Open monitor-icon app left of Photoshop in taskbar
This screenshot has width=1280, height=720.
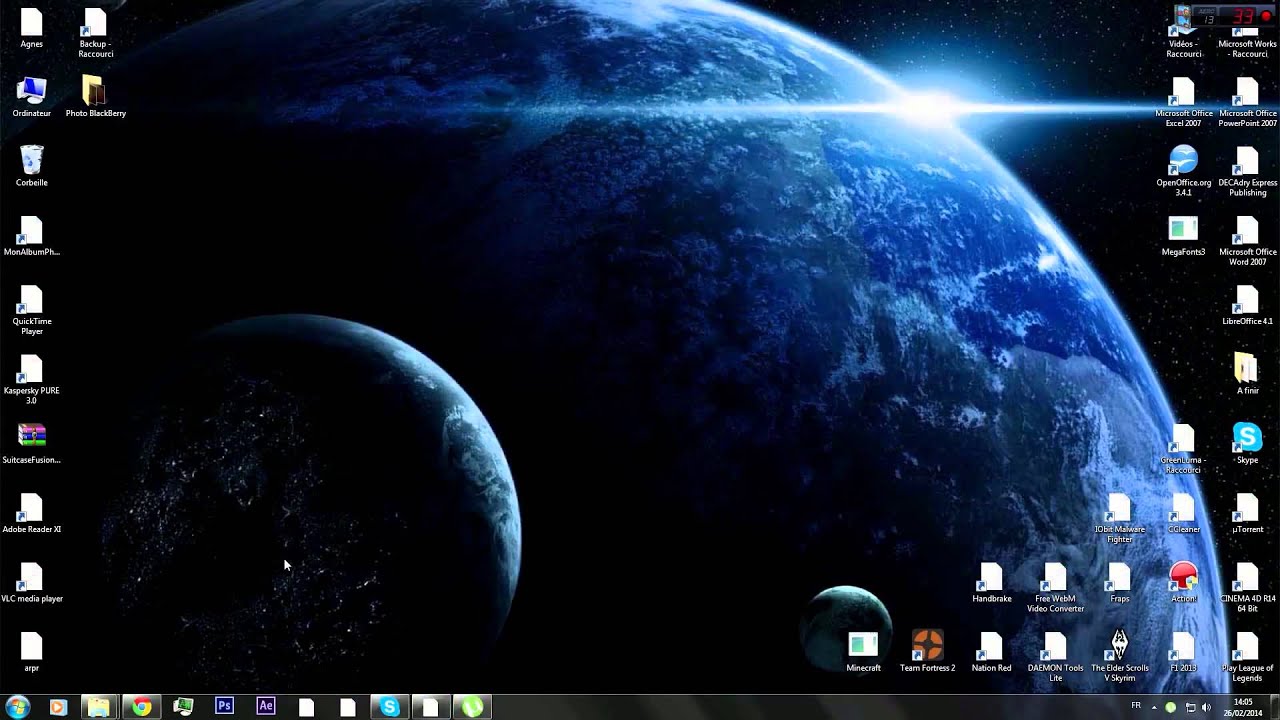click(x=183, y=706)
